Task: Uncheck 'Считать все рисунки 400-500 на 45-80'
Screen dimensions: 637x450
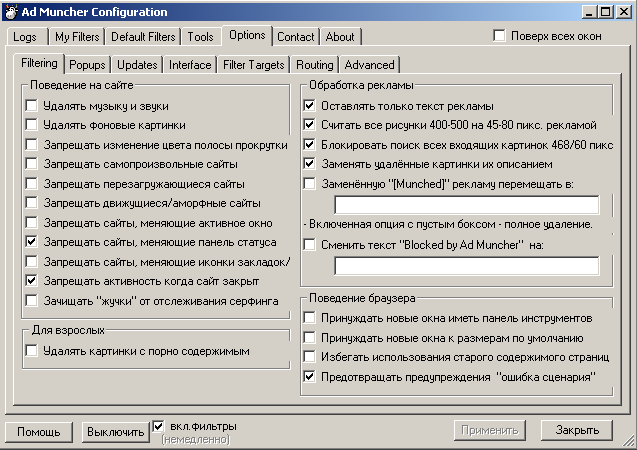Action: 309,125
